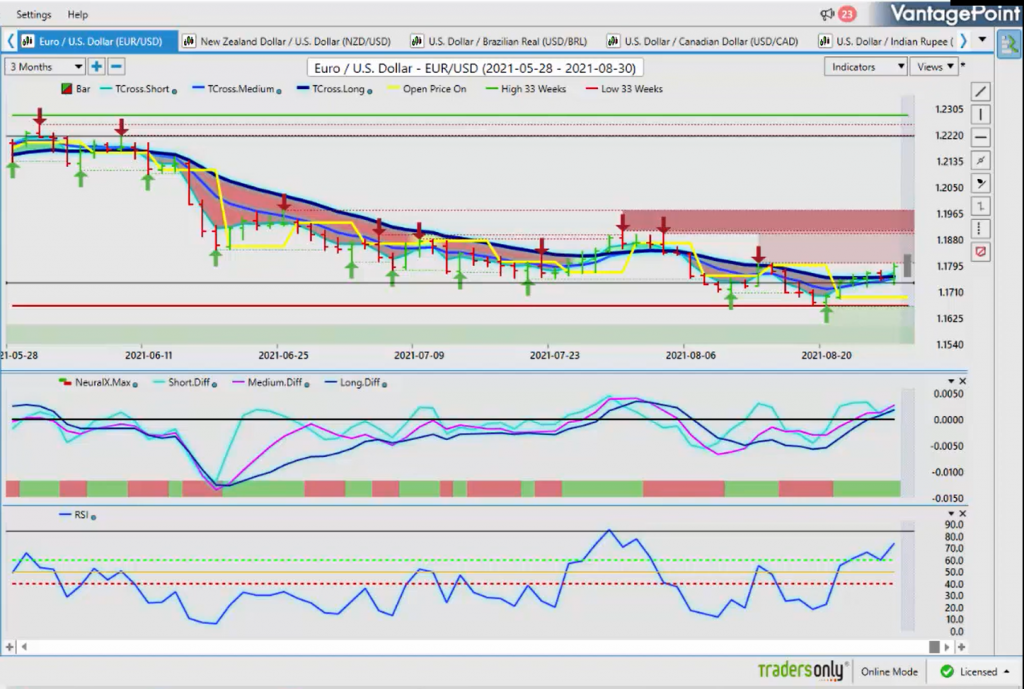Select the vertical line drawing tool
The height and width of the screenshot is (689, 1024).
click(x=980, y=115)
